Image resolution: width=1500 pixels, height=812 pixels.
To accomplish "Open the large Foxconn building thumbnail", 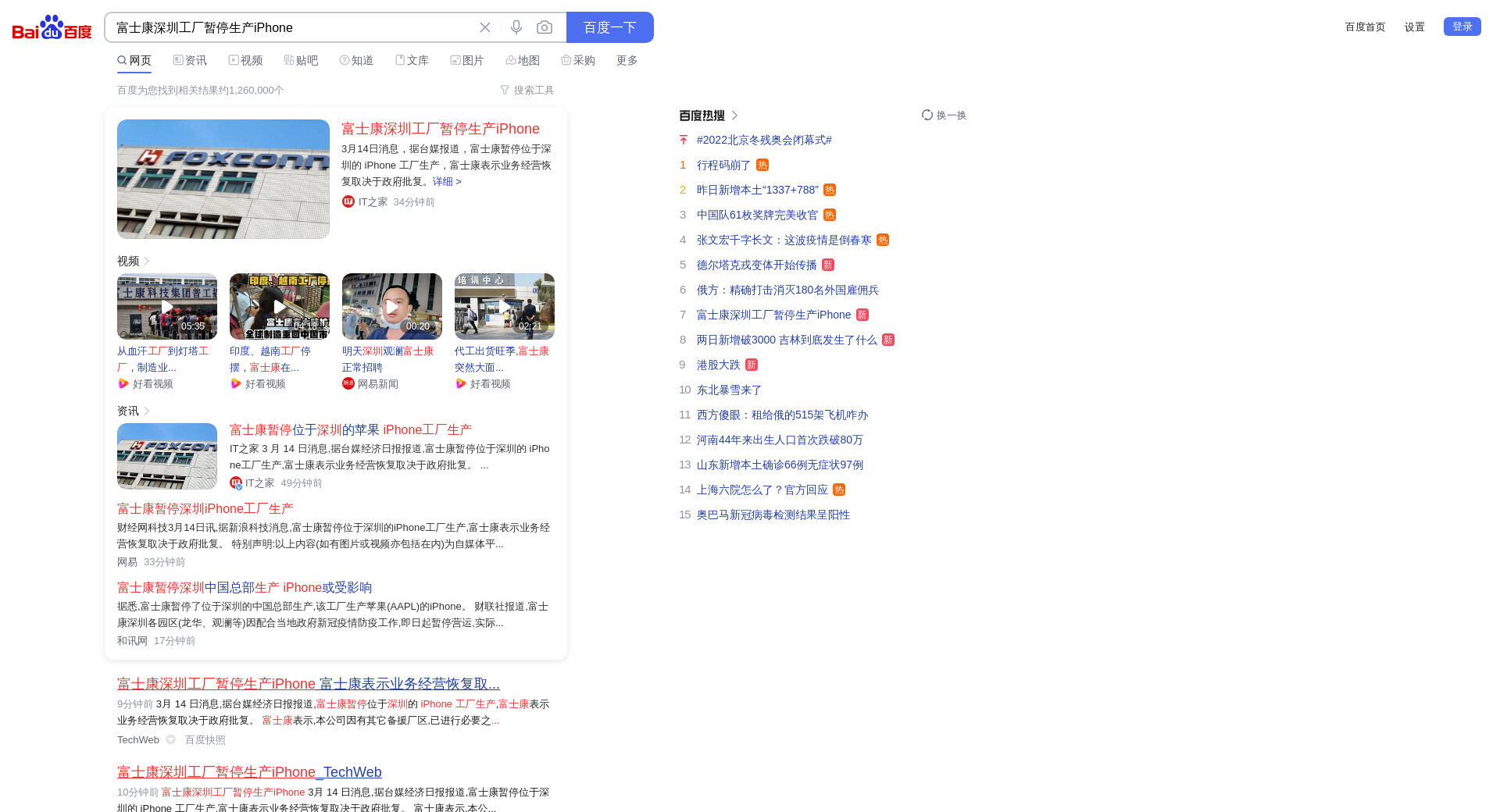I will point(223,179).
